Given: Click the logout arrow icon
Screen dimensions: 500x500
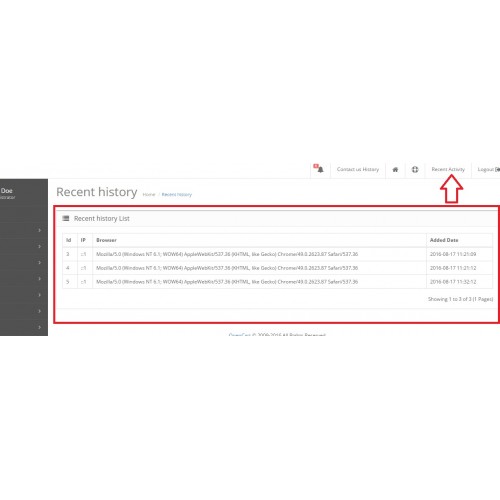Looking at the screenshot, I should (498, 170).
